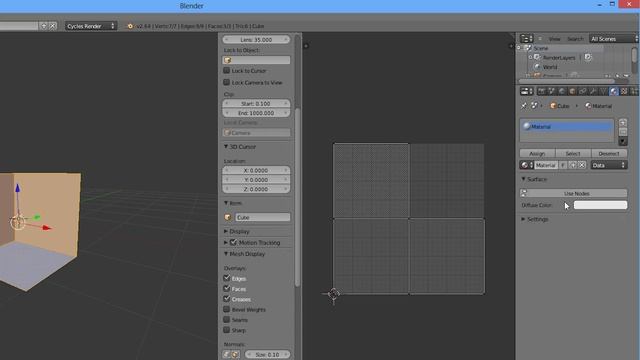Enable Lock to Cursor checkbox
The image size is (640, 360).
pyautogui.click(x=227, y=71)
